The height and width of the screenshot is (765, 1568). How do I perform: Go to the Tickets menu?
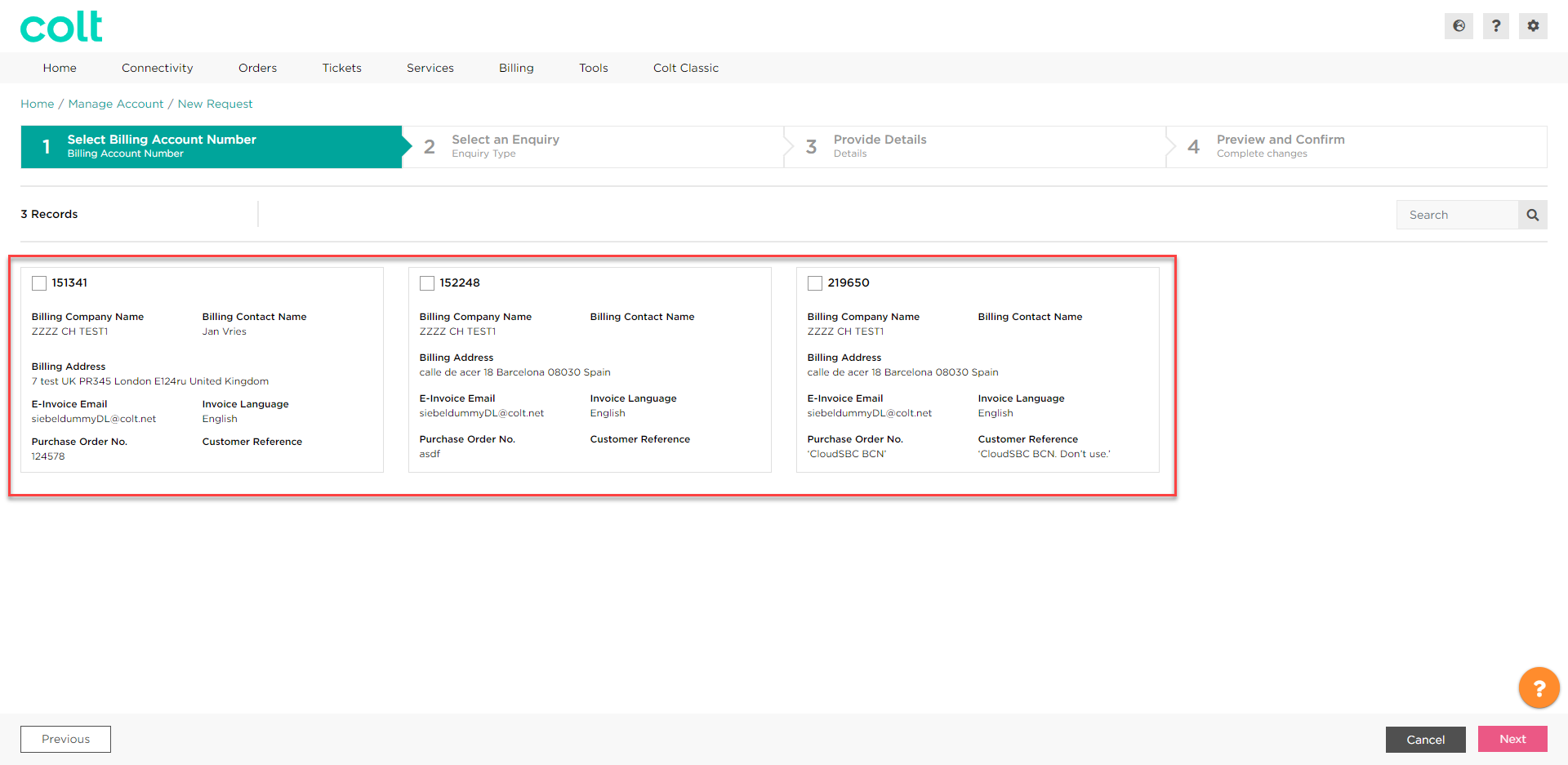coord(341,68)
